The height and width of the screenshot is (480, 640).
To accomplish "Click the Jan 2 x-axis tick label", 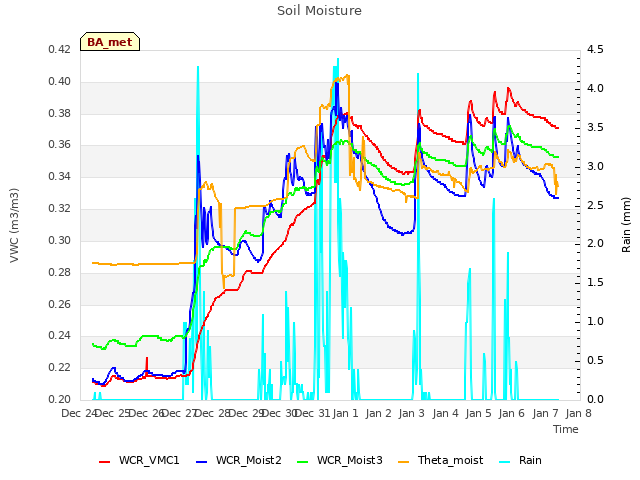I will 378,413.
